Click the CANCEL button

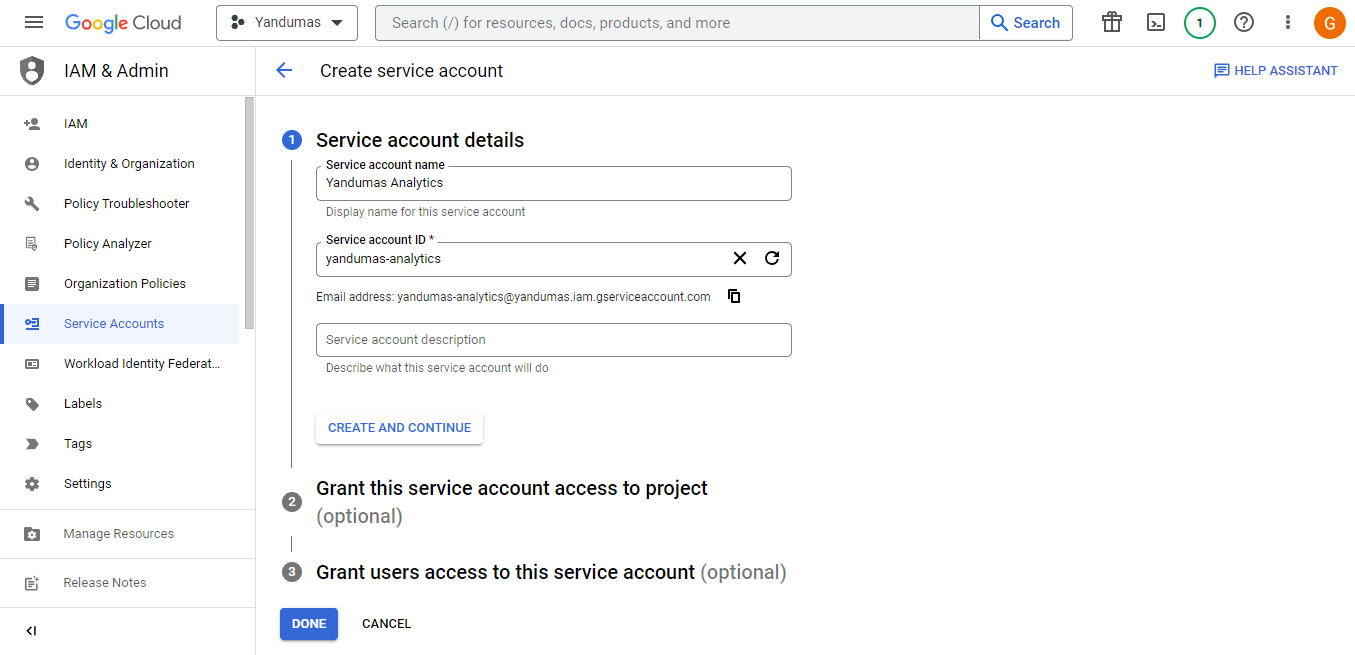(386, 624)
